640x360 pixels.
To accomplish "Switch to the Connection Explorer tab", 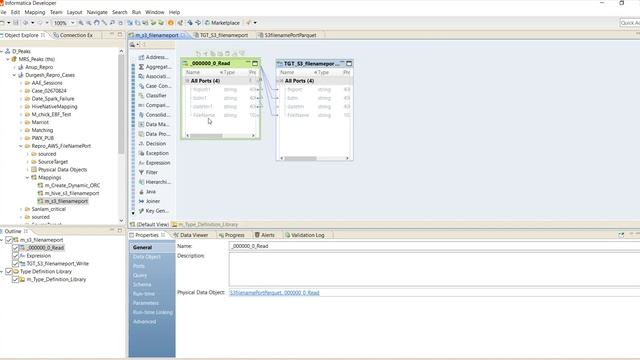I will click(x=73, y=35).
